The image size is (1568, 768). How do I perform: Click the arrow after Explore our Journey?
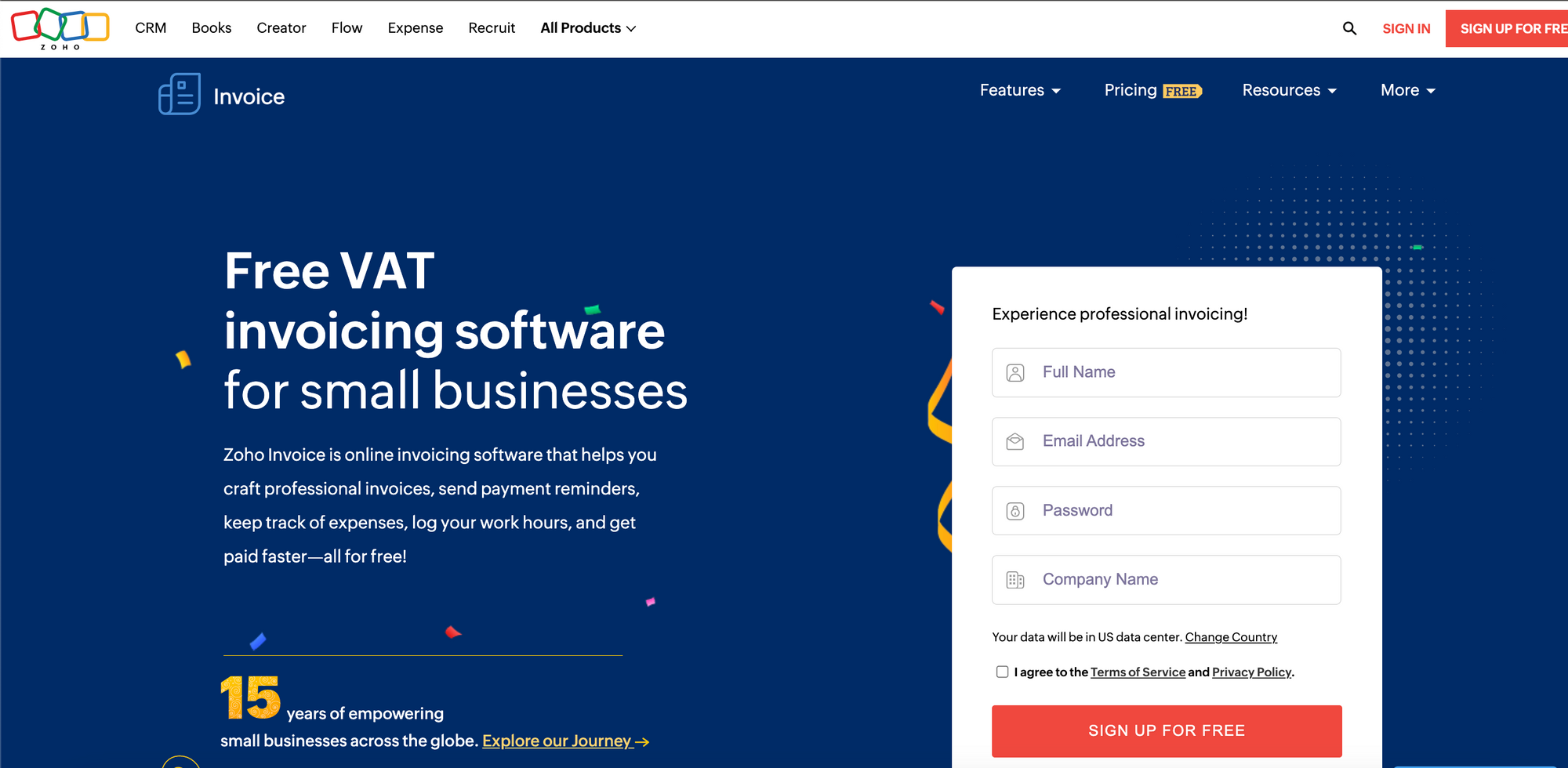642,741
